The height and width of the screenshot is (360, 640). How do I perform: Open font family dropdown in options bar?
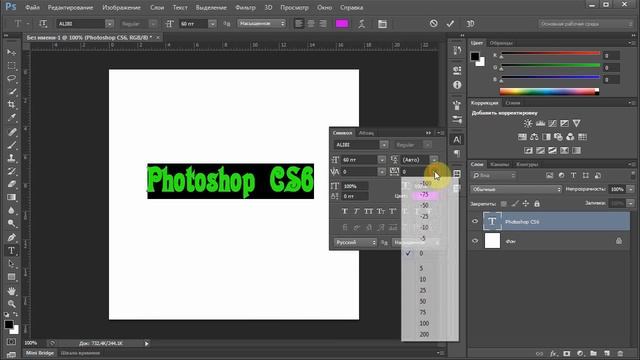(109, 24)
